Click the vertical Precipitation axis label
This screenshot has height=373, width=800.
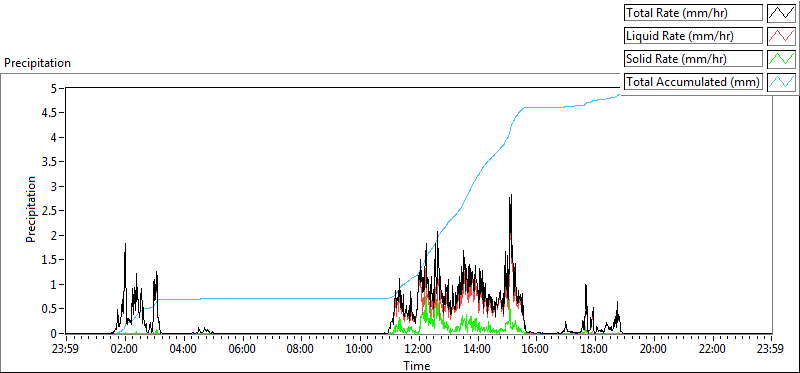31,209
